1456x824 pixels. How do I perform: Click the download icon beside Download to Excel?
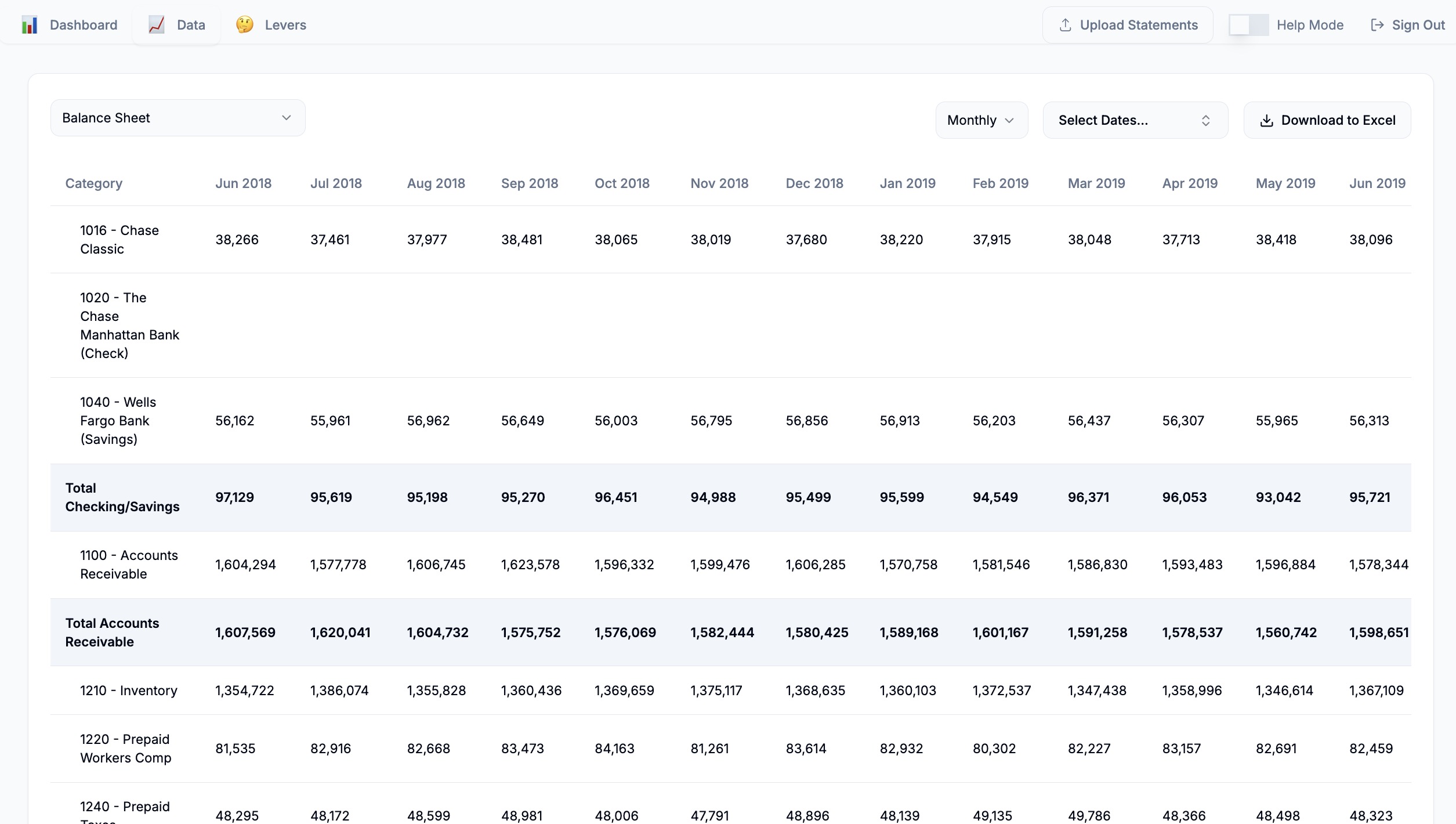[1267, 121]
